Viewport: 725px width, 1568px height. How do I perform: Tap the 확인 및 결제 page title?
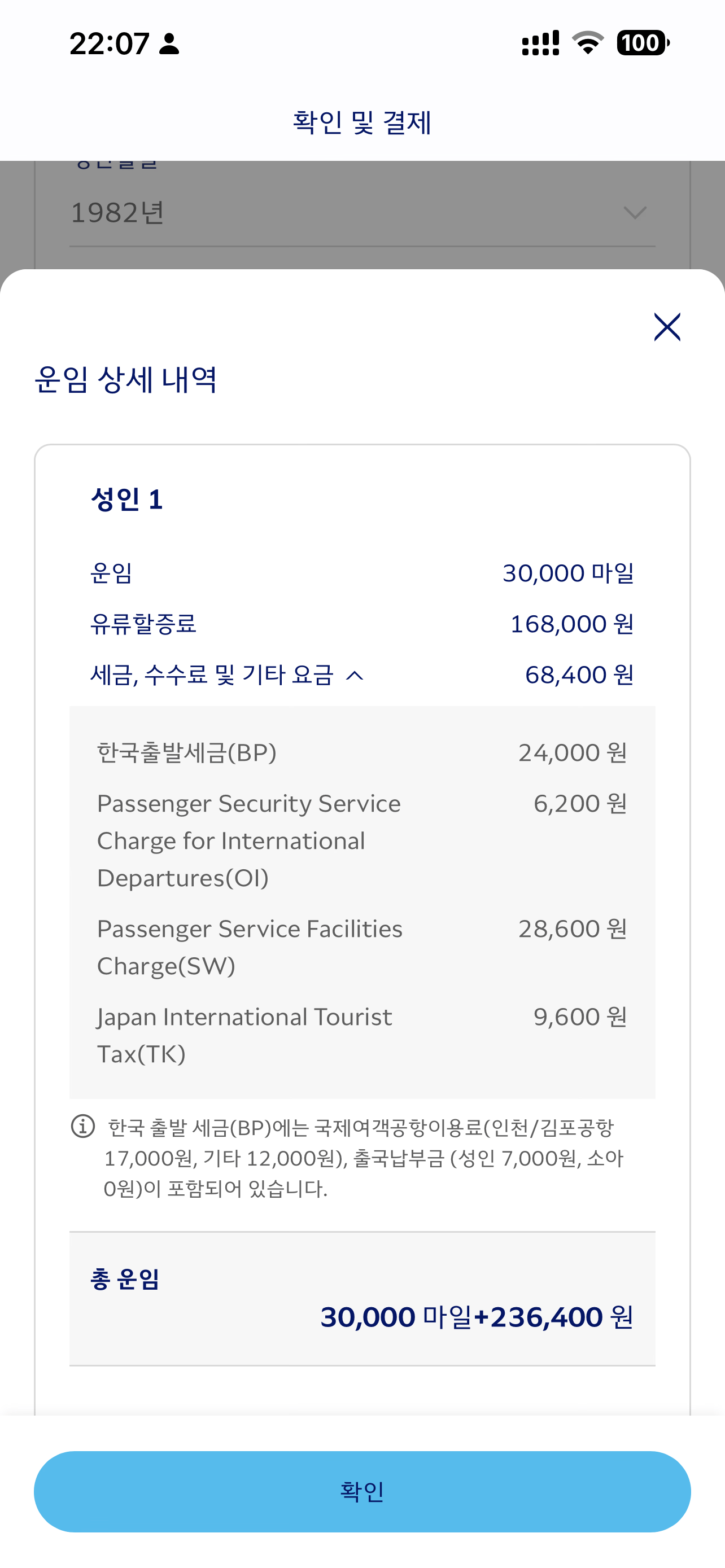[x=362, y=122]
